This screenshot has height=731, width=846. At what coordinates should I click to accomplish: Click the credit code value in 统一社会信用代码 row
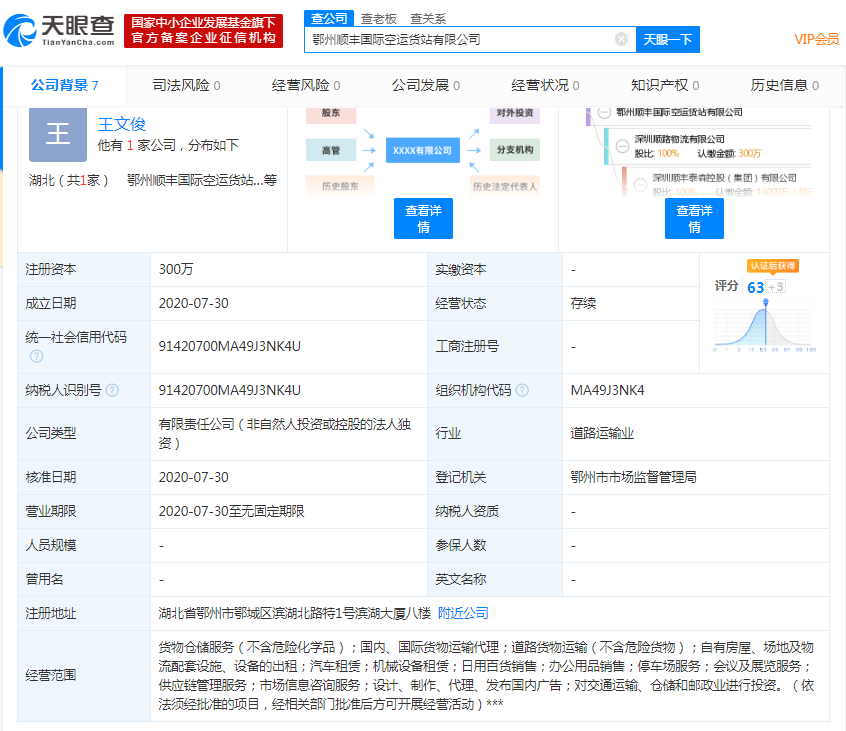[229, 346]
